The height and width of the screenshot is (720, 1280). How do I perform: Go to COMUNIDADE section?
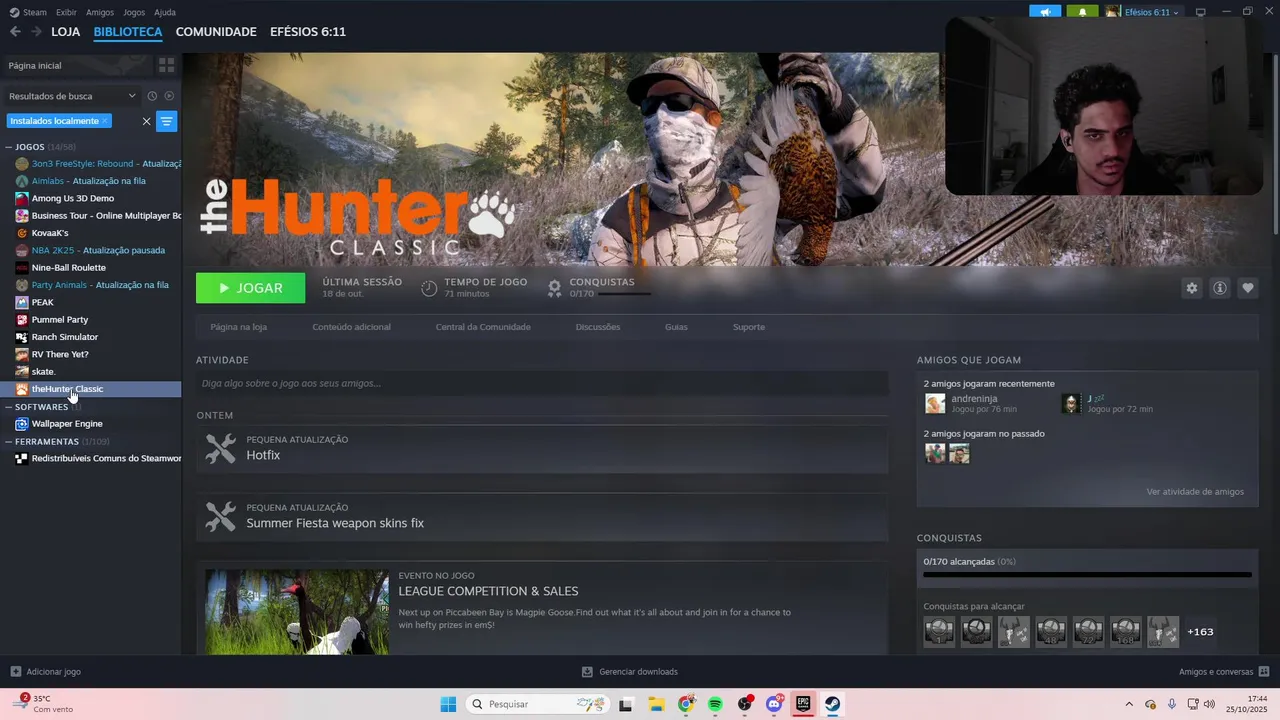click(216, 32)
